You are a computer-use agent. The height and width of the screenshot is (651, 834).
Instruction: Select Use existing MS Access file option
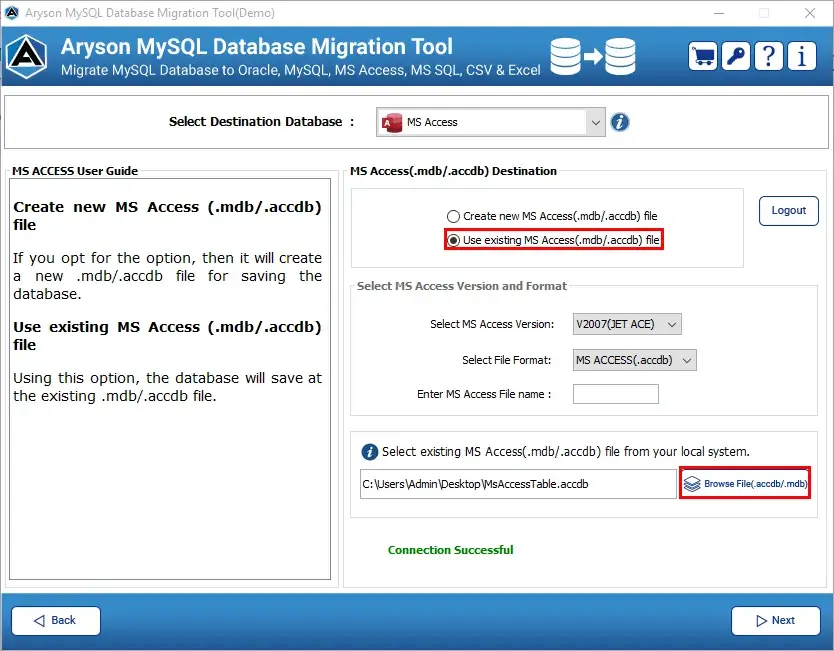[553, 240]
